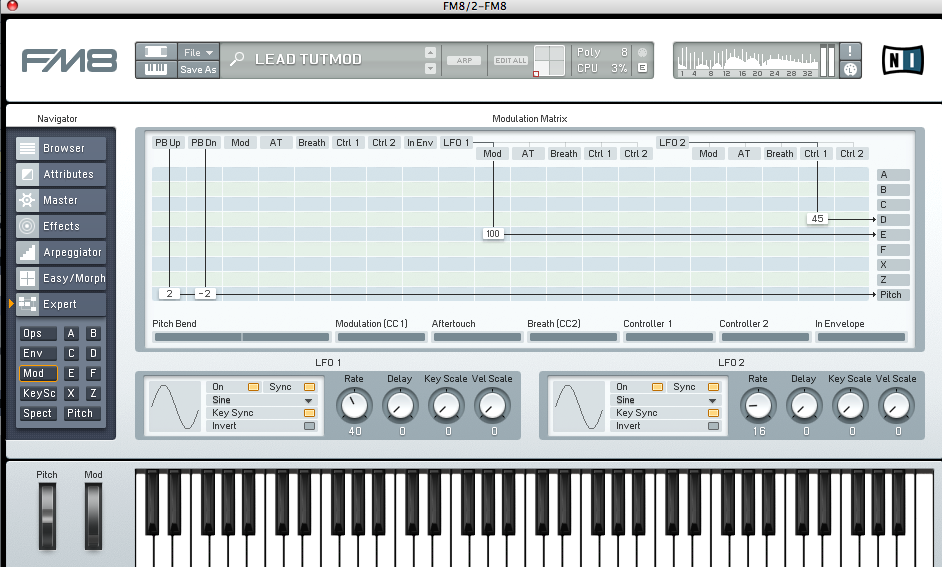Switch to the Mod expert tab

coord(38,374)
